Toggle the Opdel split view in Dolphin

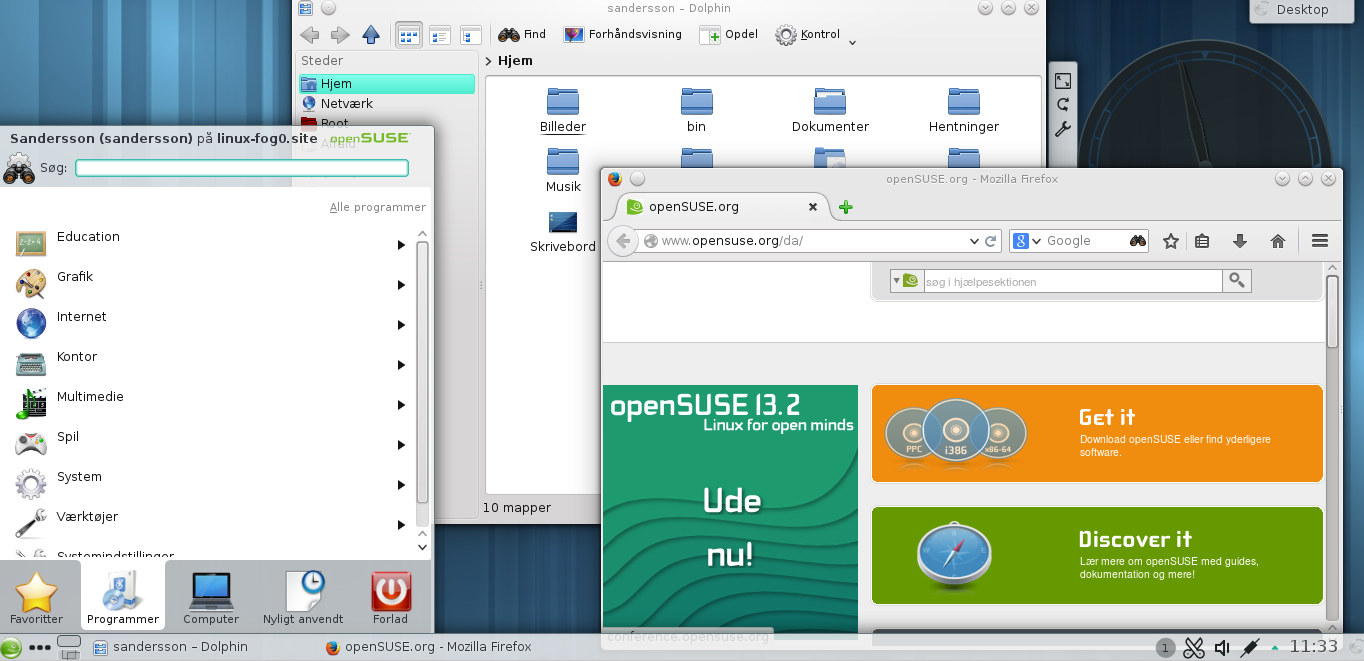[728, 35]
